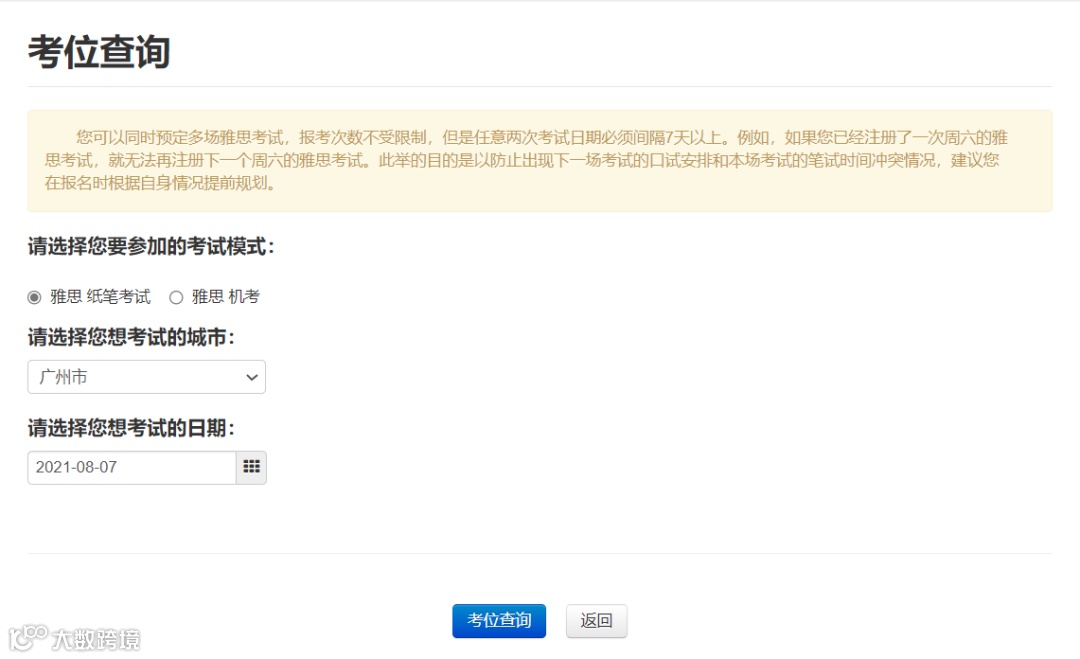Click the 2021-08-07 date field
The image size is (1080, 659).
pos(132,468)
